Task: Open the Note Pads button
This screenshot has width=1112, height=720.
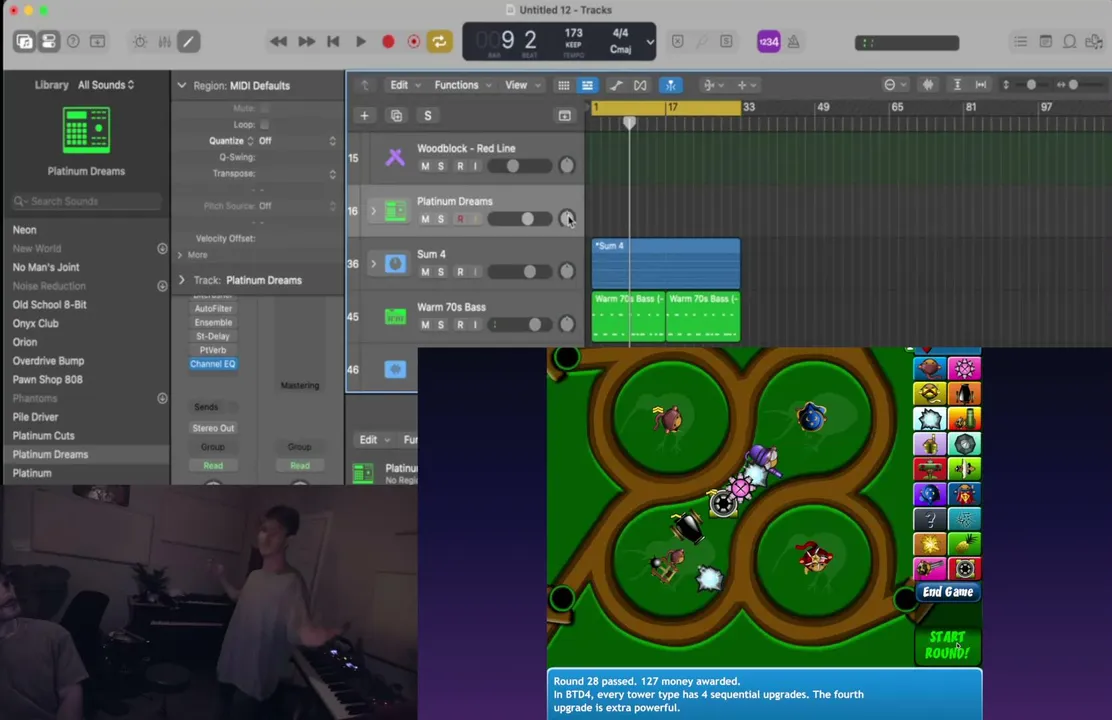Action: coord(1045,42)
